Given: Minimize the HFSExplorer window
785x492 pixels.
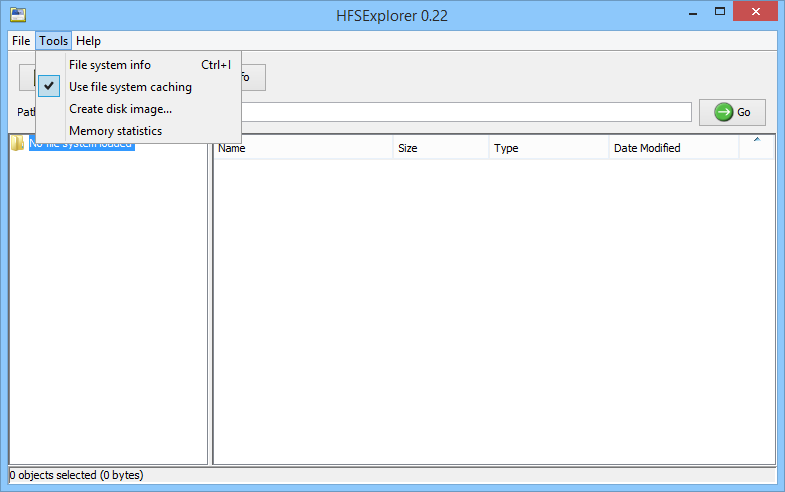Looking at the screenshot, I should point(693,13).
